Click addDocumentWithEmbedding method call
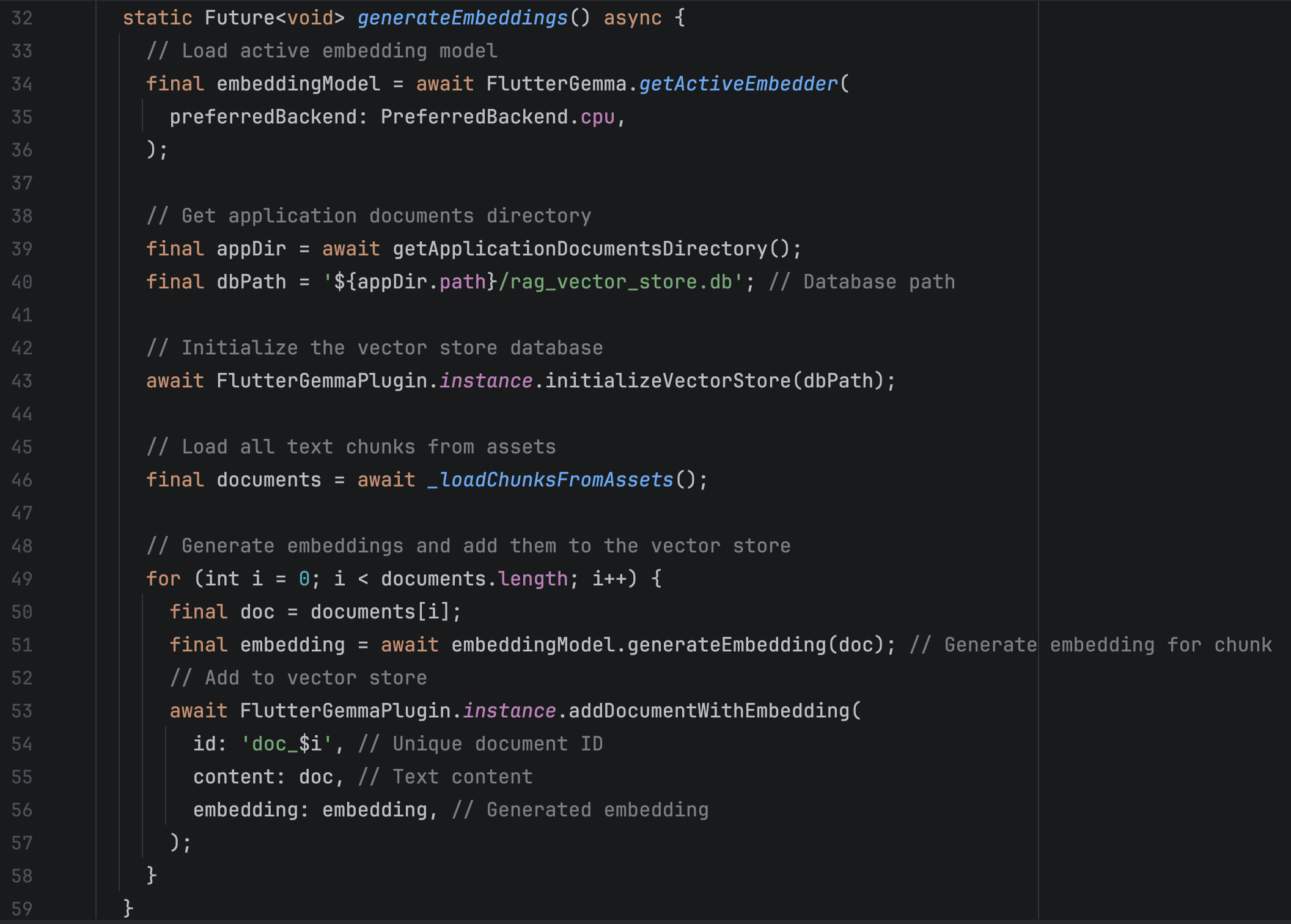 pyautogui.click(x=709, y=711)
